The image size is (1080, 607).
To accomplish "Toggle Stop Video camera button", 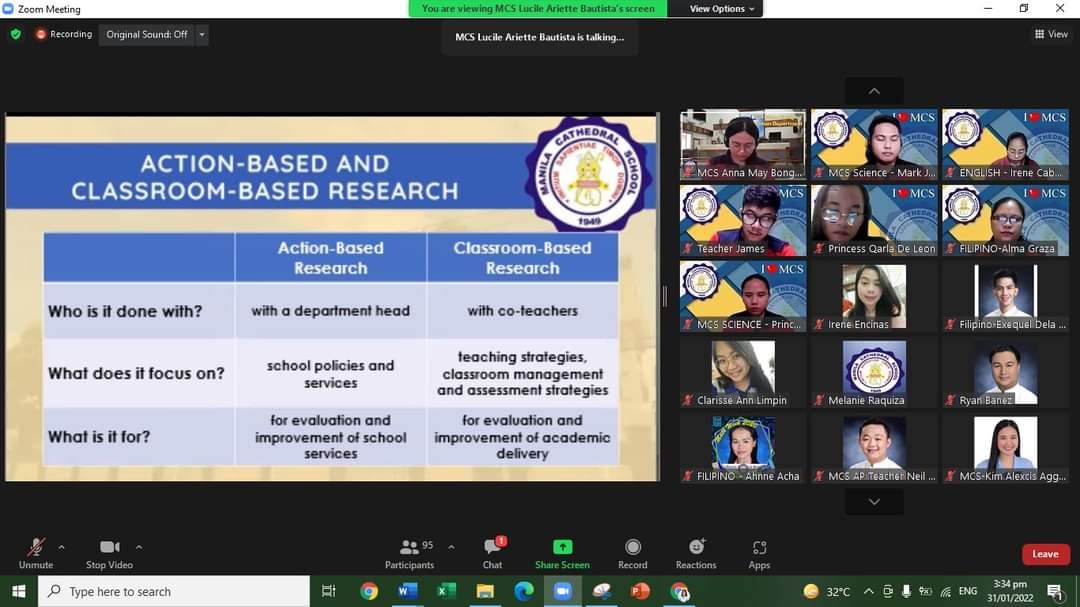I will pyautogui.click(x=109, y=553).
